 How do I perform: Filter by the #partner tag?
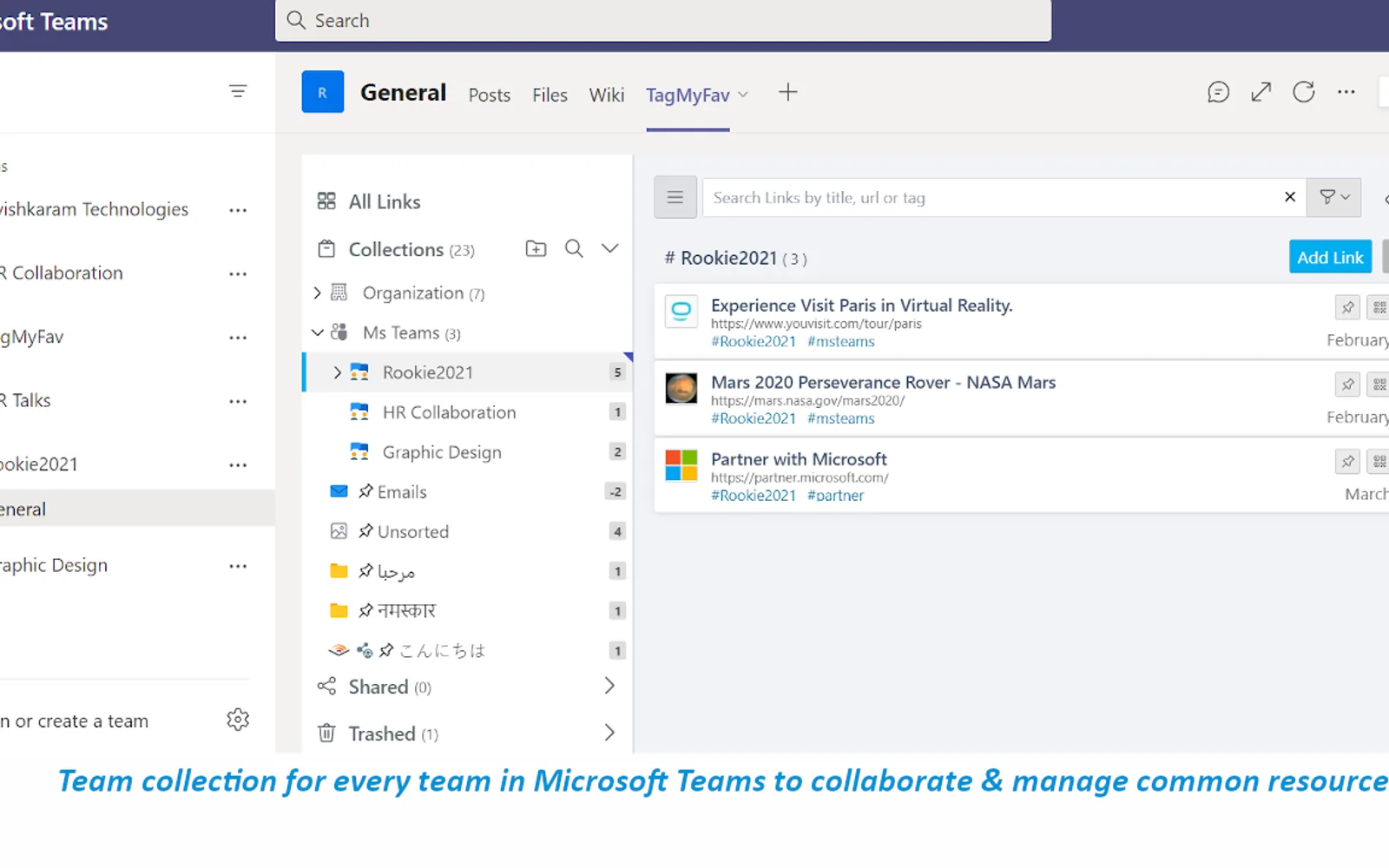[x=835, y=496]
